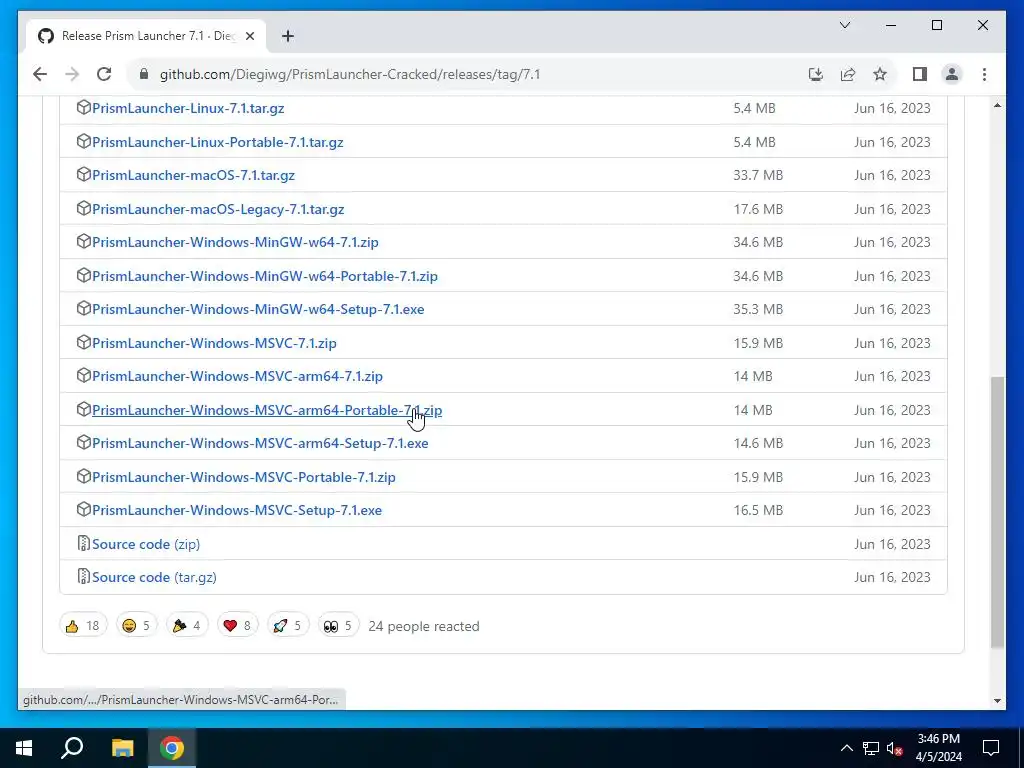Open a new browser tab
The image size is (1024, 768).
pyautogui.click(x=288, y=36)
